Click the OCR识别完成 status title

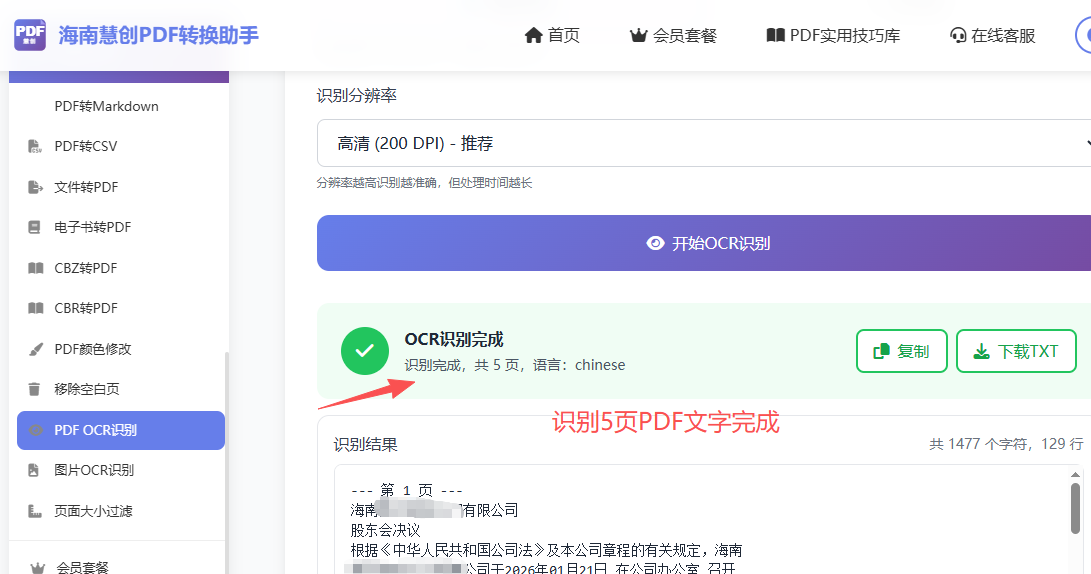[454, 340]
